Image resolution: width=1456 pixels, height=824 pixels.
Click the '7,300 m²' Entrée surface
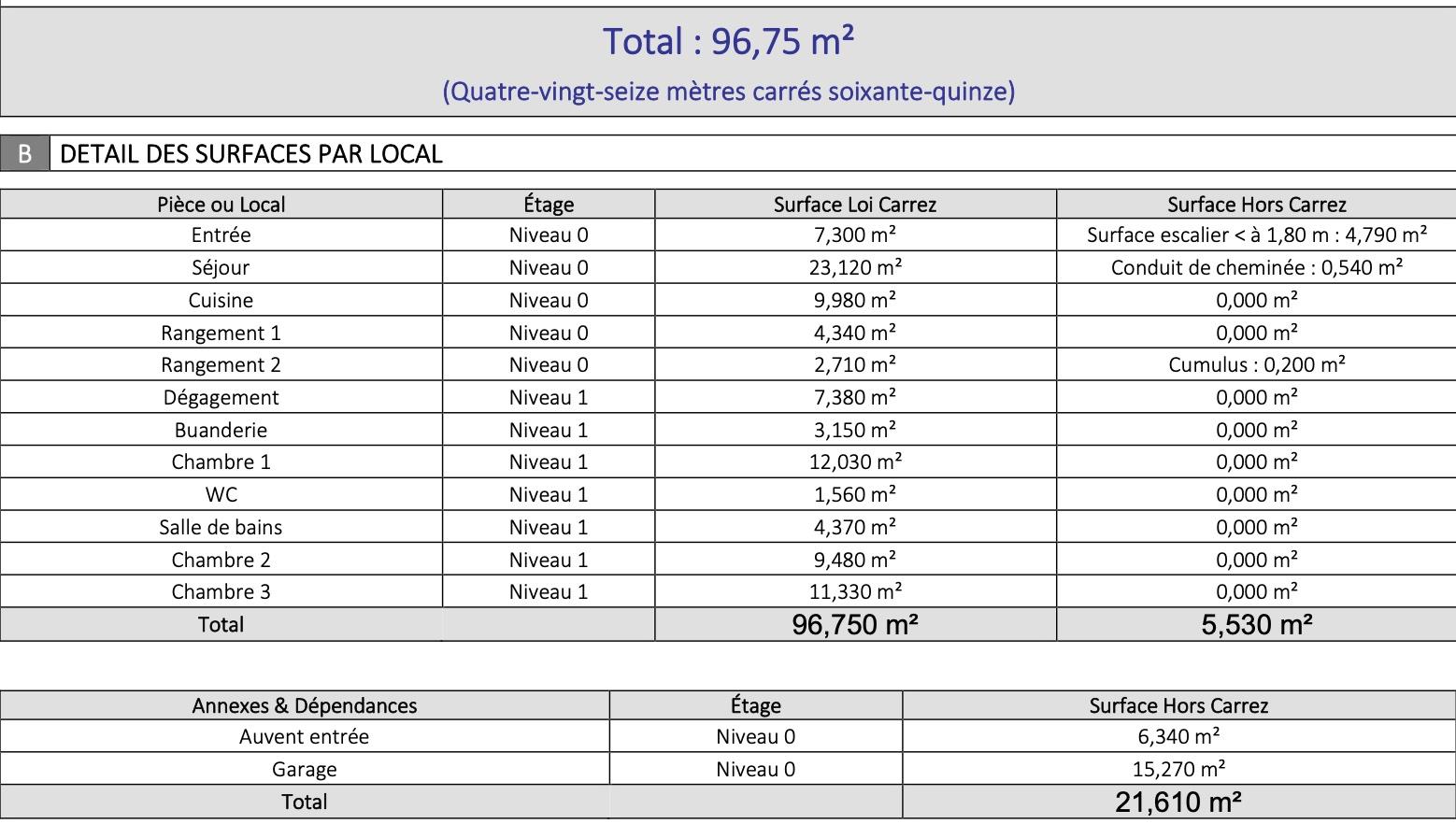pos(855,235)
